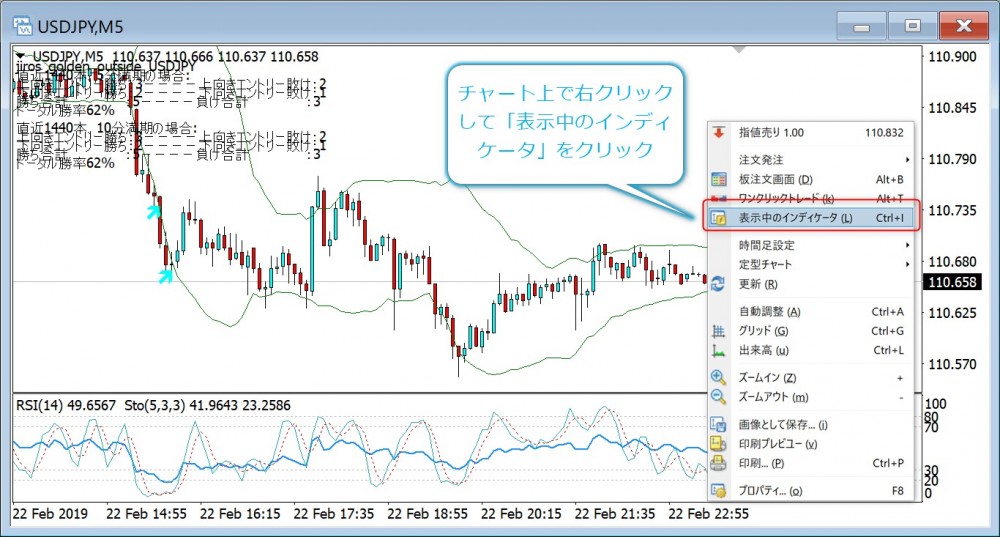Collapse the one-click panel triangle beside USDJPY,M5
This screenshot has height=537, width=1000.
tap(21, 56)
